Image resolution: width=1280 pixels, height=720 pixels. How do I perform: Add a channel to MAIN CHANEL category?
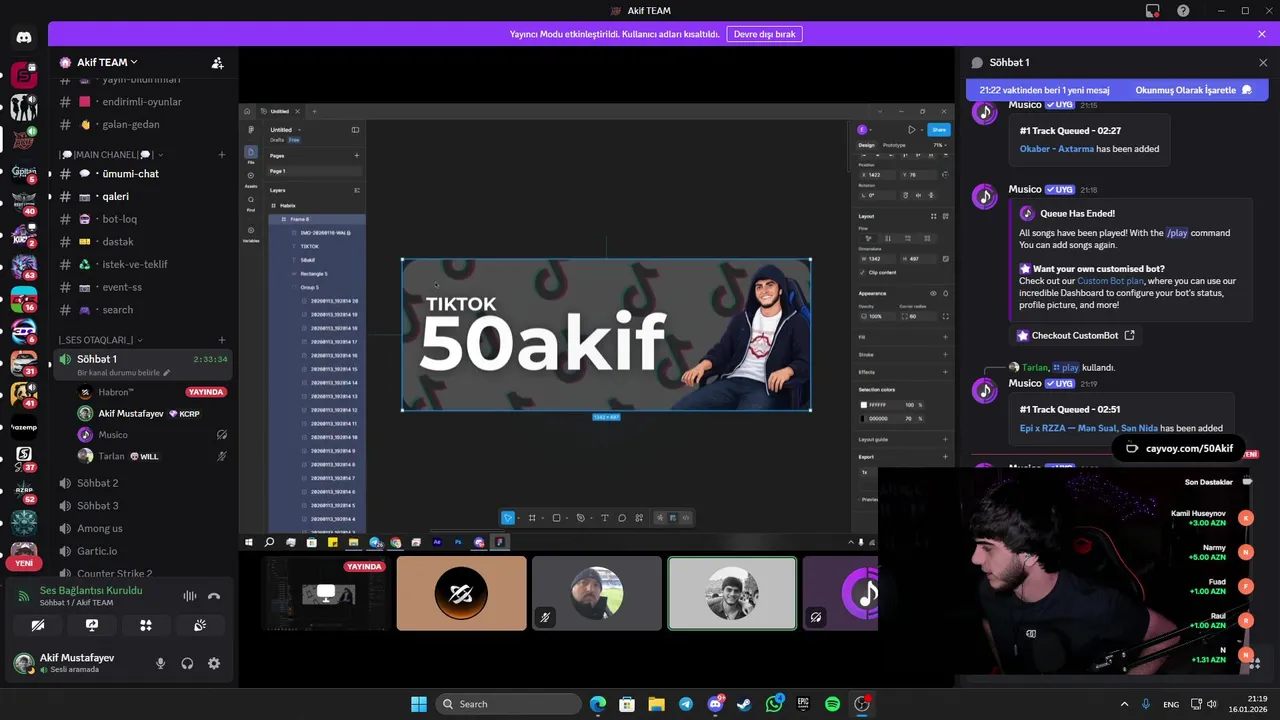tap(222, 155)
